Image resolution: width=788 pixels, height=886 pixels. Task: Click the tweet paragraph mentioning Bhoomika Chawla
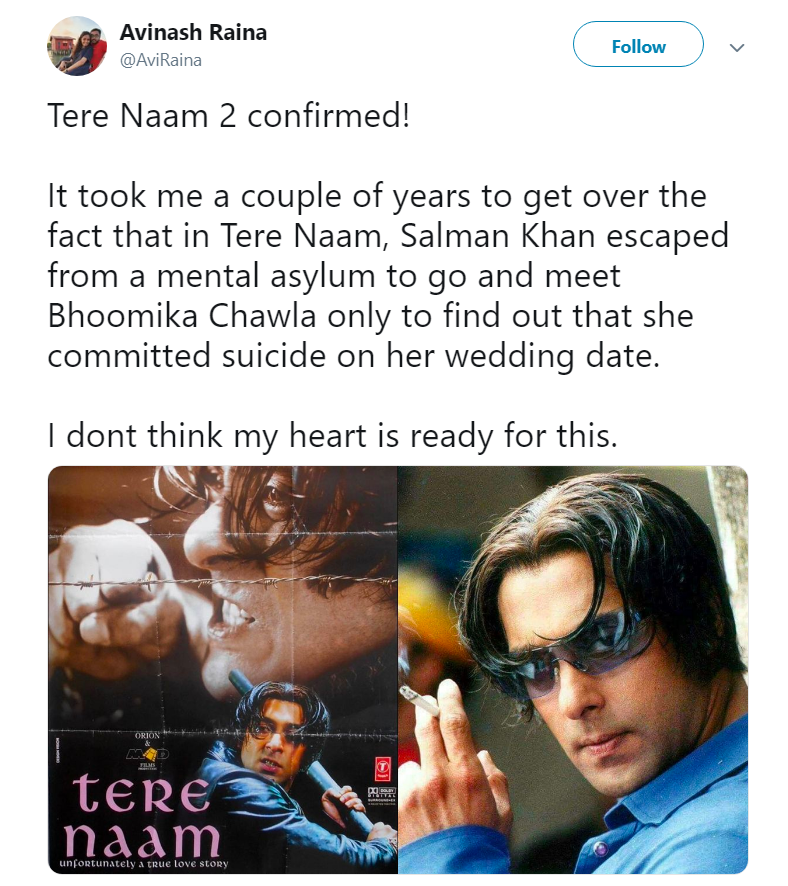pos(388,275)
